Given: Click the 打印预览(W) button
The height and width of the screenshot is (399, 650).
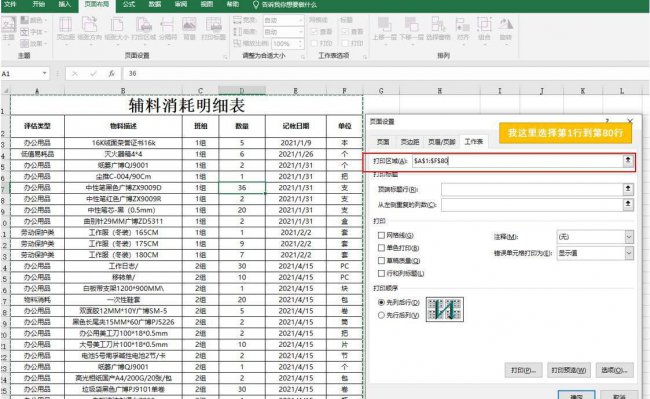Looking at the screenshot, I should click(569, 370).
